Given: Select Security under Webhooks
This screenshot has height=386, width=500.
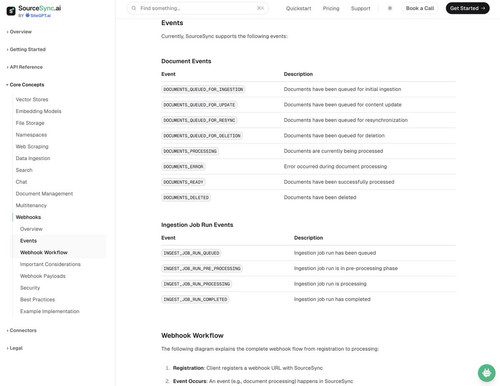Looking at the screenshot, I should pos(30,288).
